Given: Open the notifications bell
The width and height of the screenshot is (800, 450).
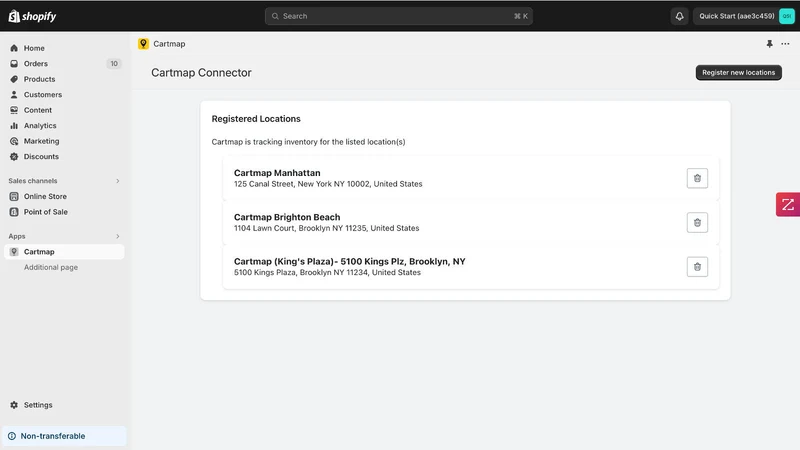Looking at the screenshot, I should [x=680, y=16].
